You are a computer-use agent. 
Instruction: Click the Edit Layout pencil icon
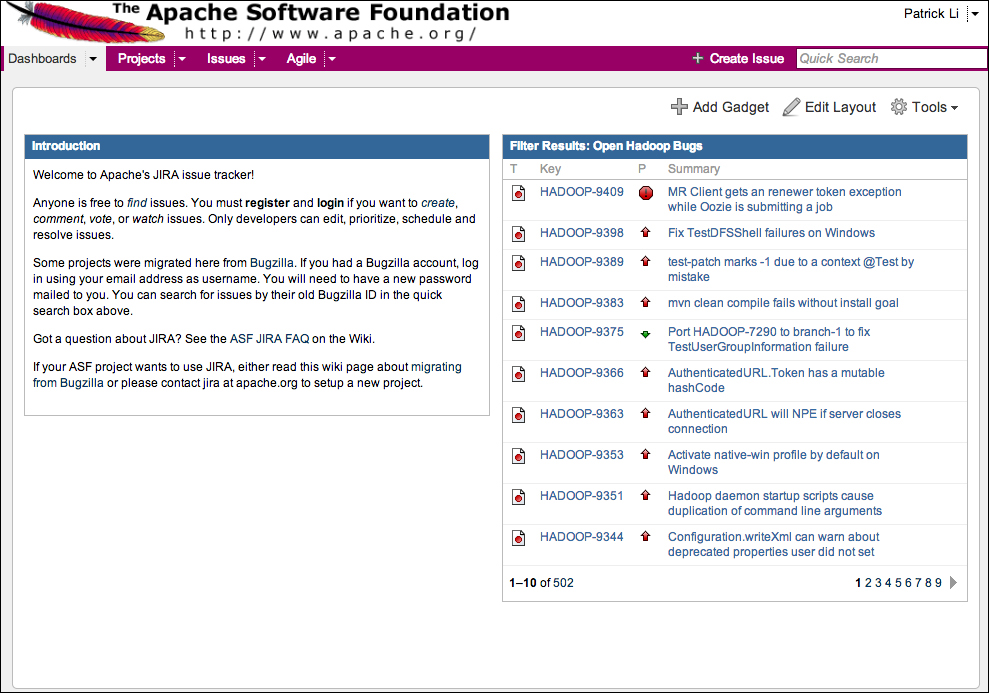tap(791, 107)
